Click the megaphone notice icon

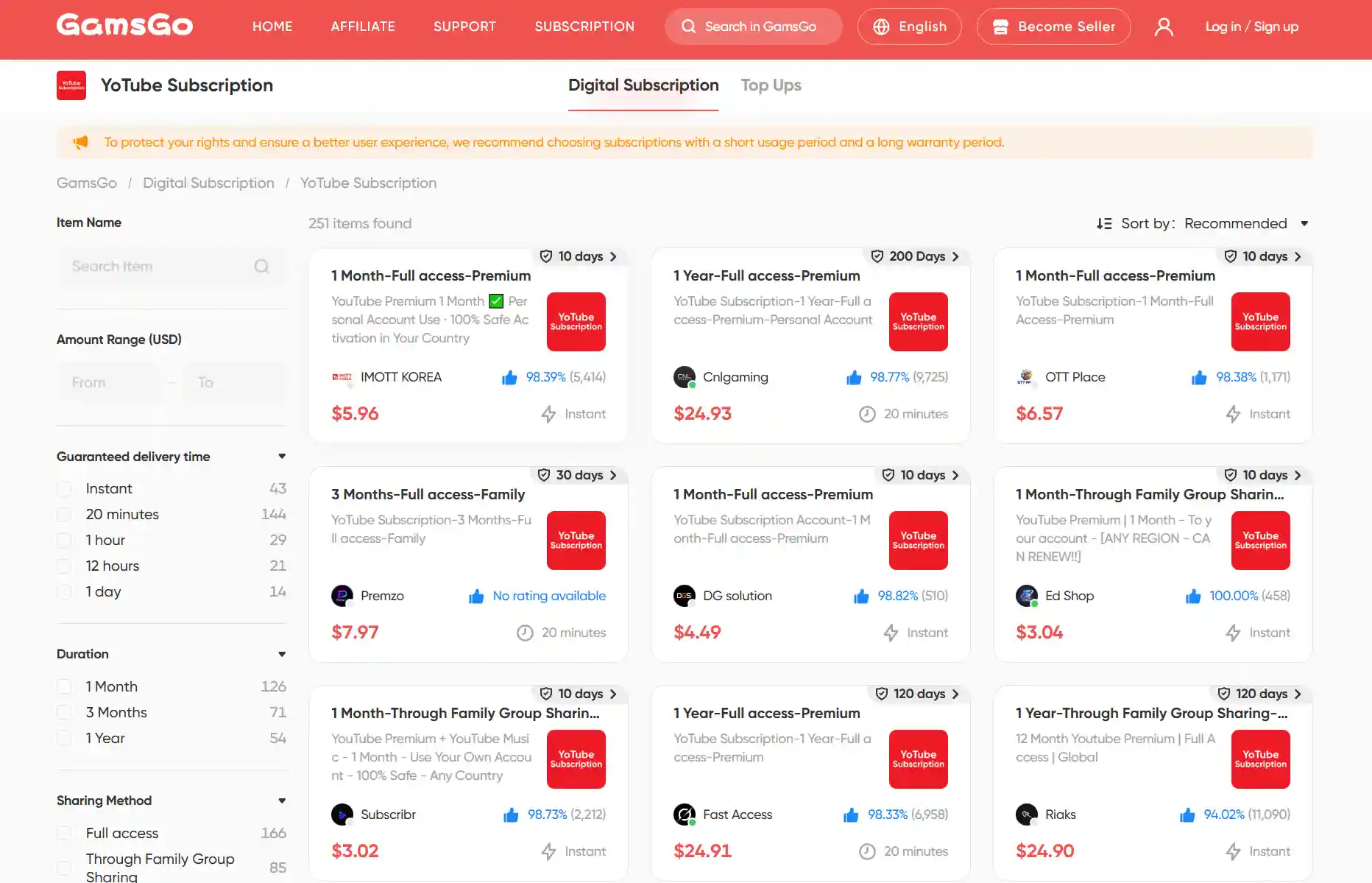tap(80, 142)
